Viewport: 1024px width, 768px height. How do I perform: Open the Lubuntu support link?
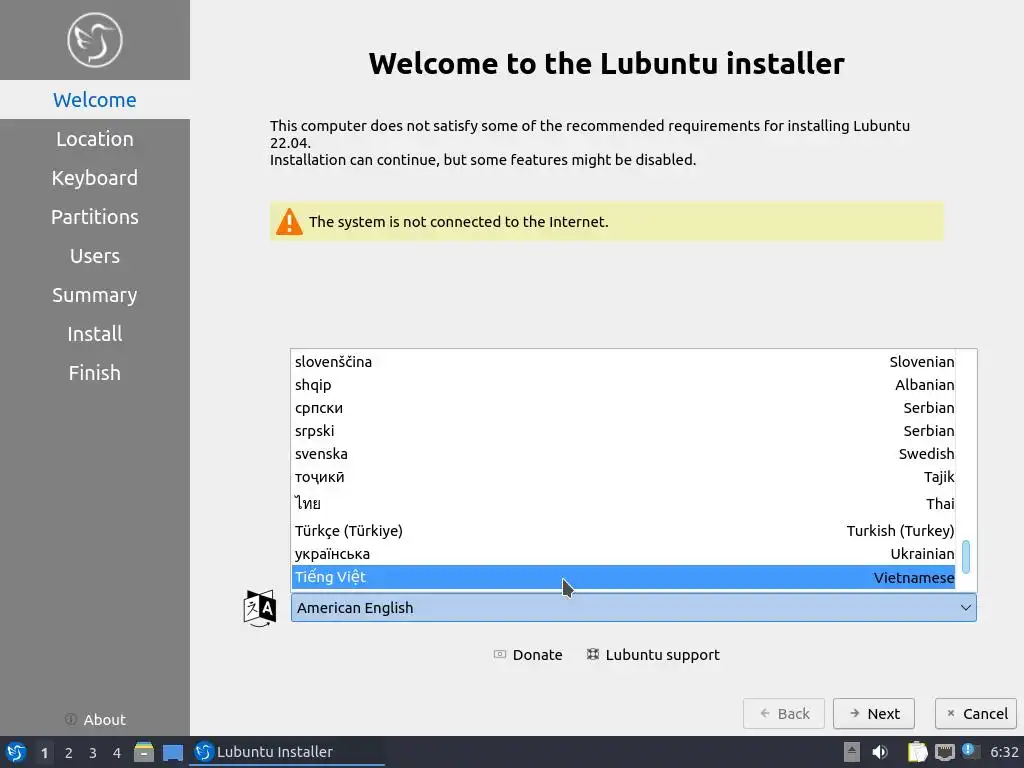[653, 655]
